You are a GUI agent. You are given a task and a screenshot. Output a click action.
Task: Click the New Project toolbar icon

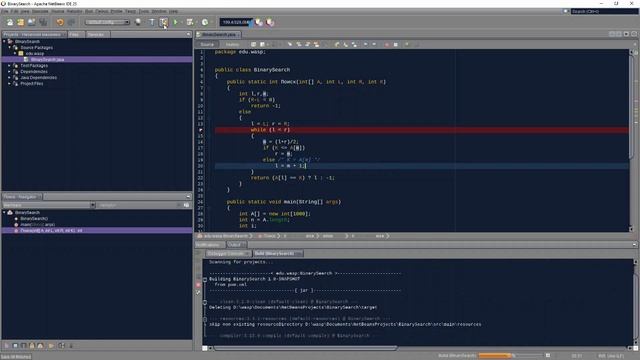pyautogui.click(x=20, y=22)
